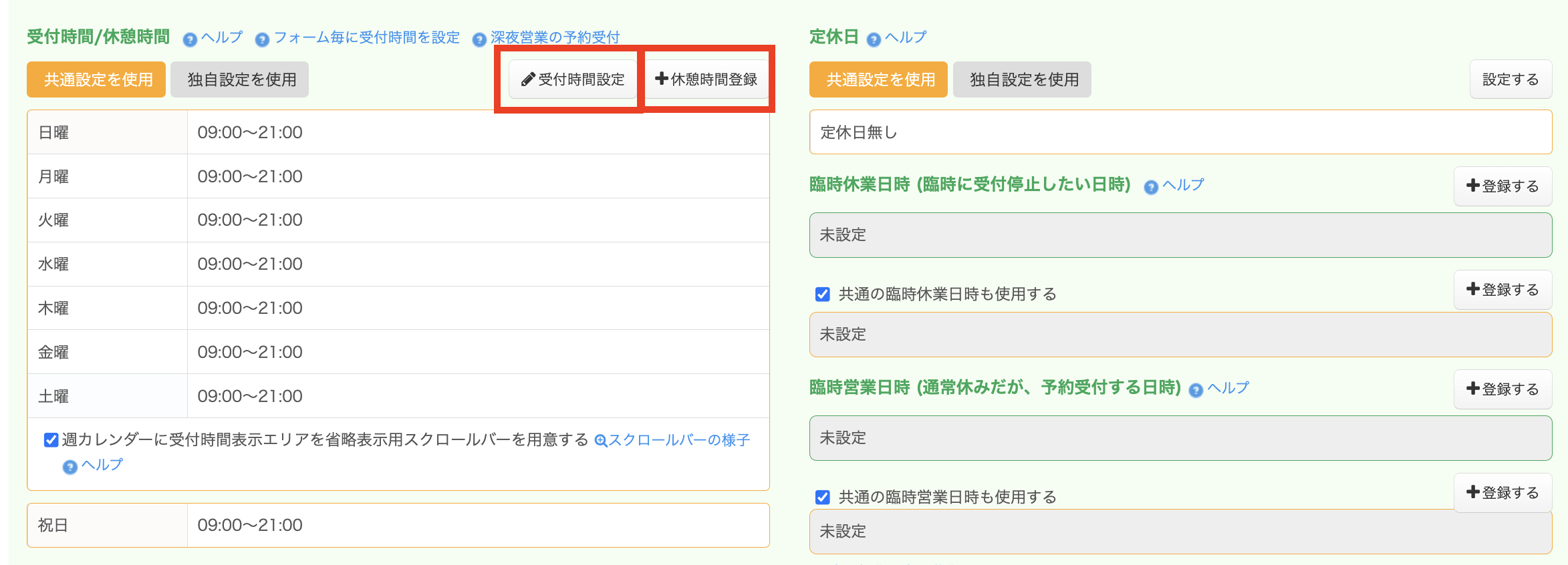Click 設定する button for 定休日

[x=1510, y=79]
